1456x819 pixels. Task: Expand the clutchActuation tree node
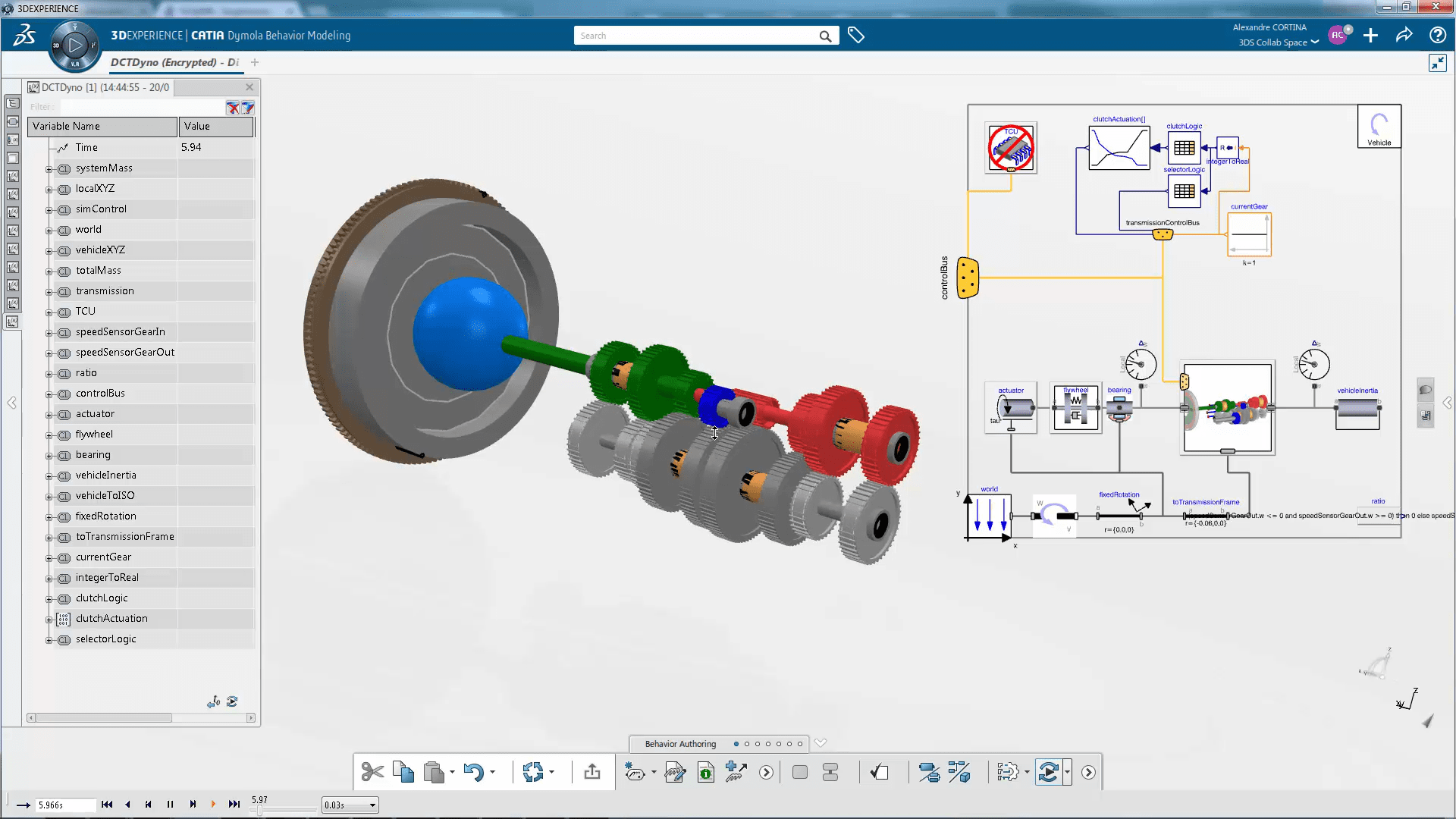[49, 620]
